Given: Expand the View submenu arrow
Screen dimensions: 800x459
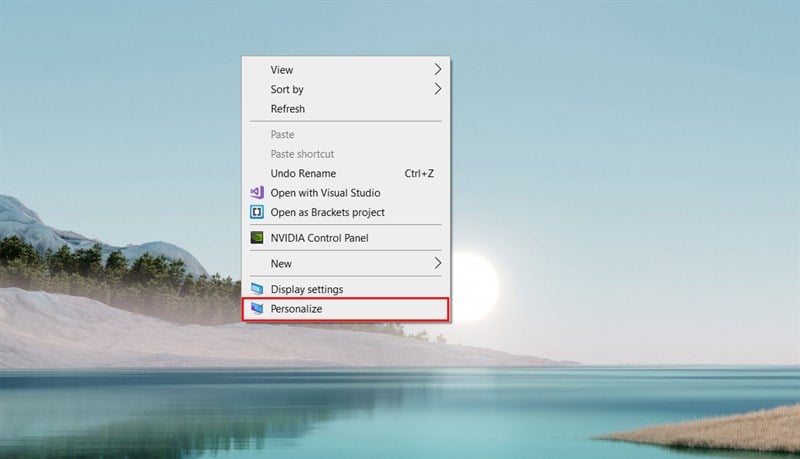Looking at the screenshot, I should [437, 70].
